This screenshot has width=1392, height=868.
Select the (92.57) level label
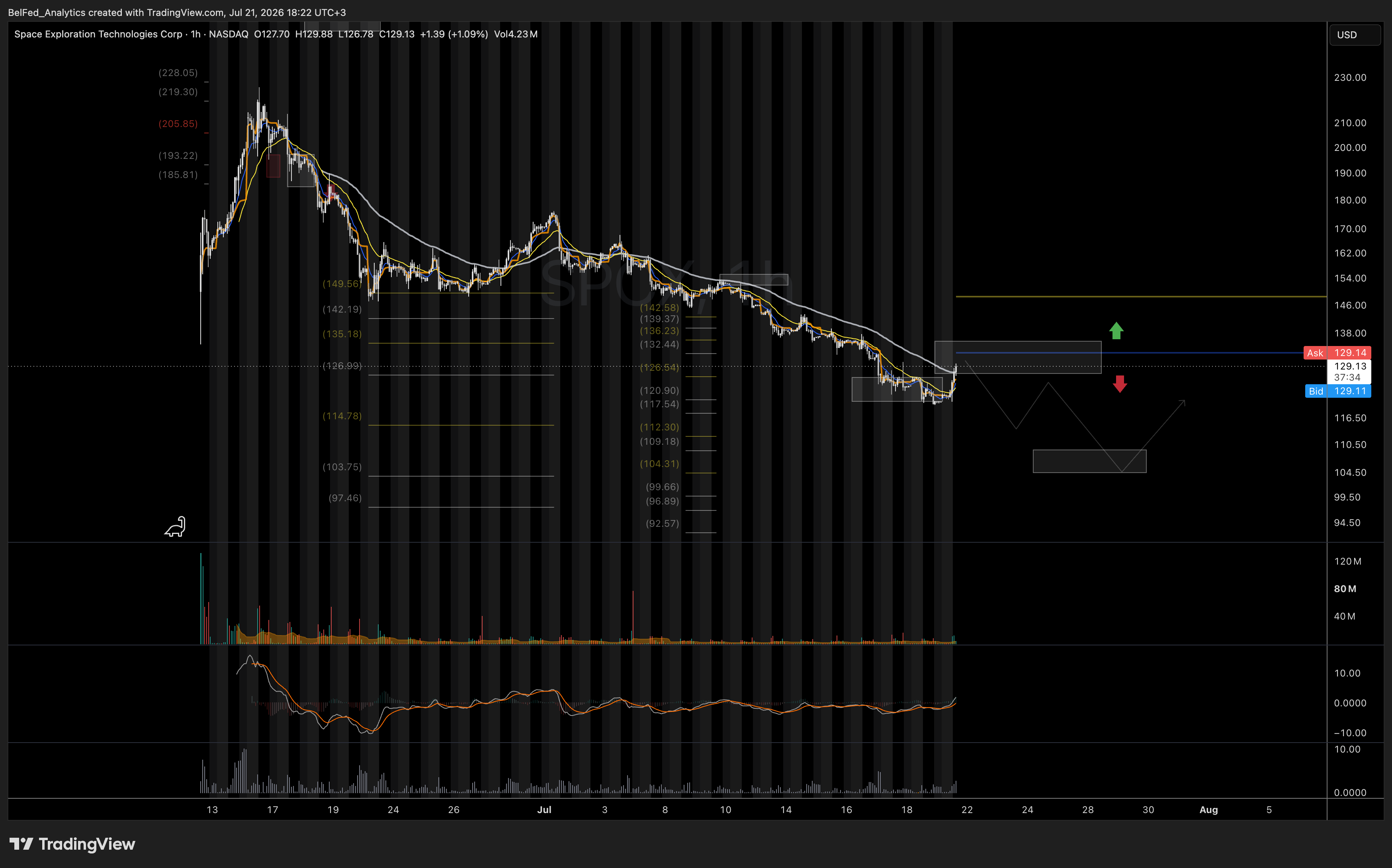(x=662, y=524)
